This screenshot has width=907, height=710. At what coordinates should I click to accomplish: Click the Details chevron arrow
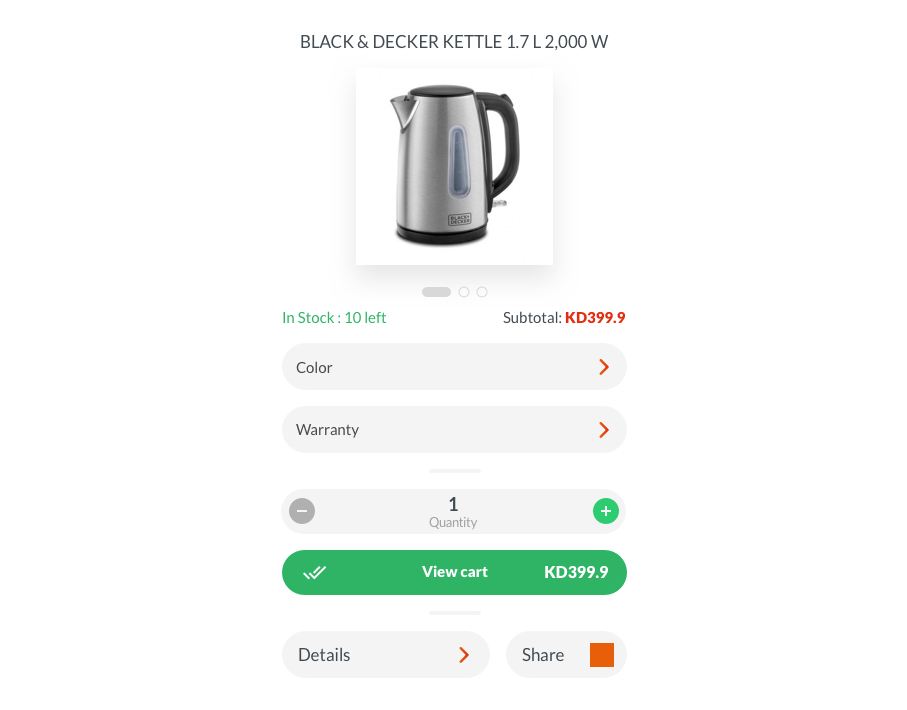(x=464, y=655)
